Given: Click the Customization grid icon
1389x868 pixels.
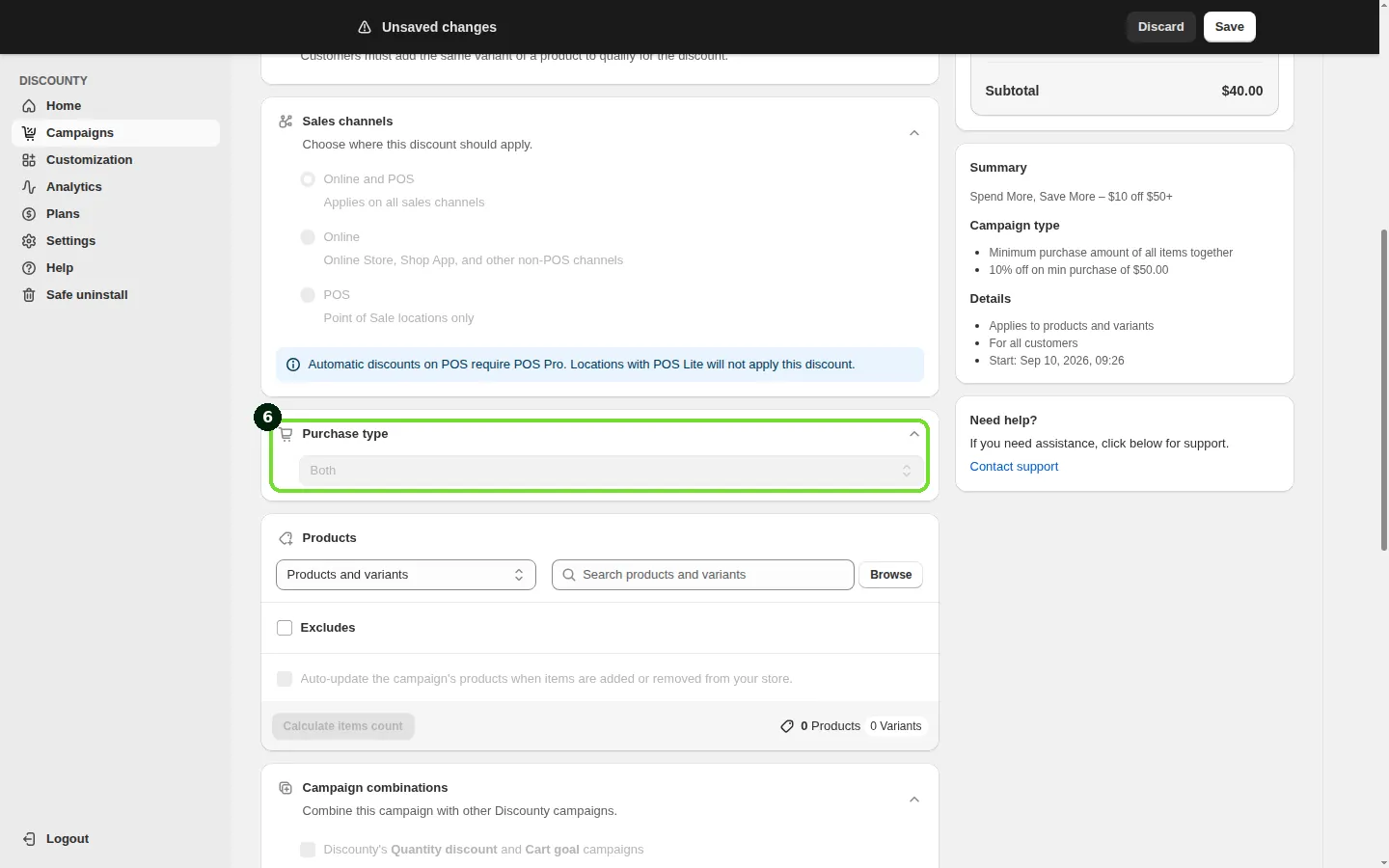Looking at the screenshot, I should 29,160.
